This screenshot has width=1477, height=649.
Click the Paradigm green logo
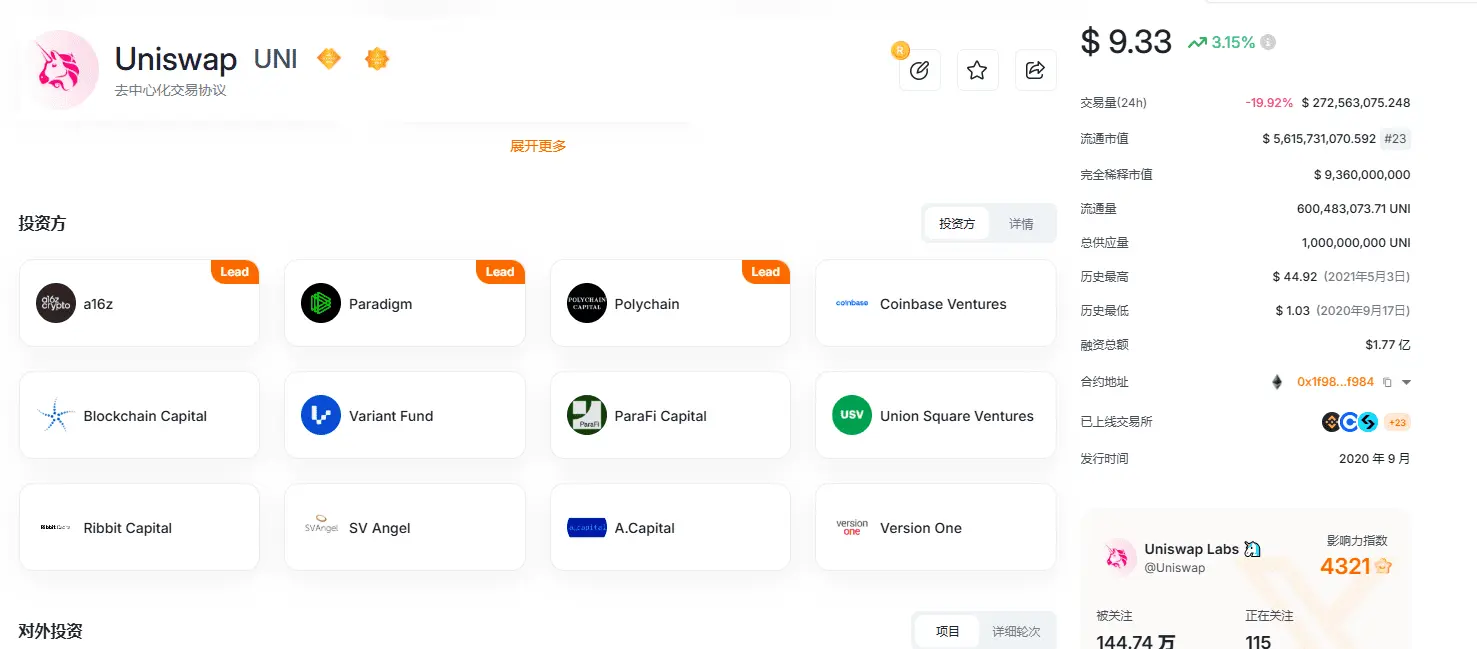point(321,303)
